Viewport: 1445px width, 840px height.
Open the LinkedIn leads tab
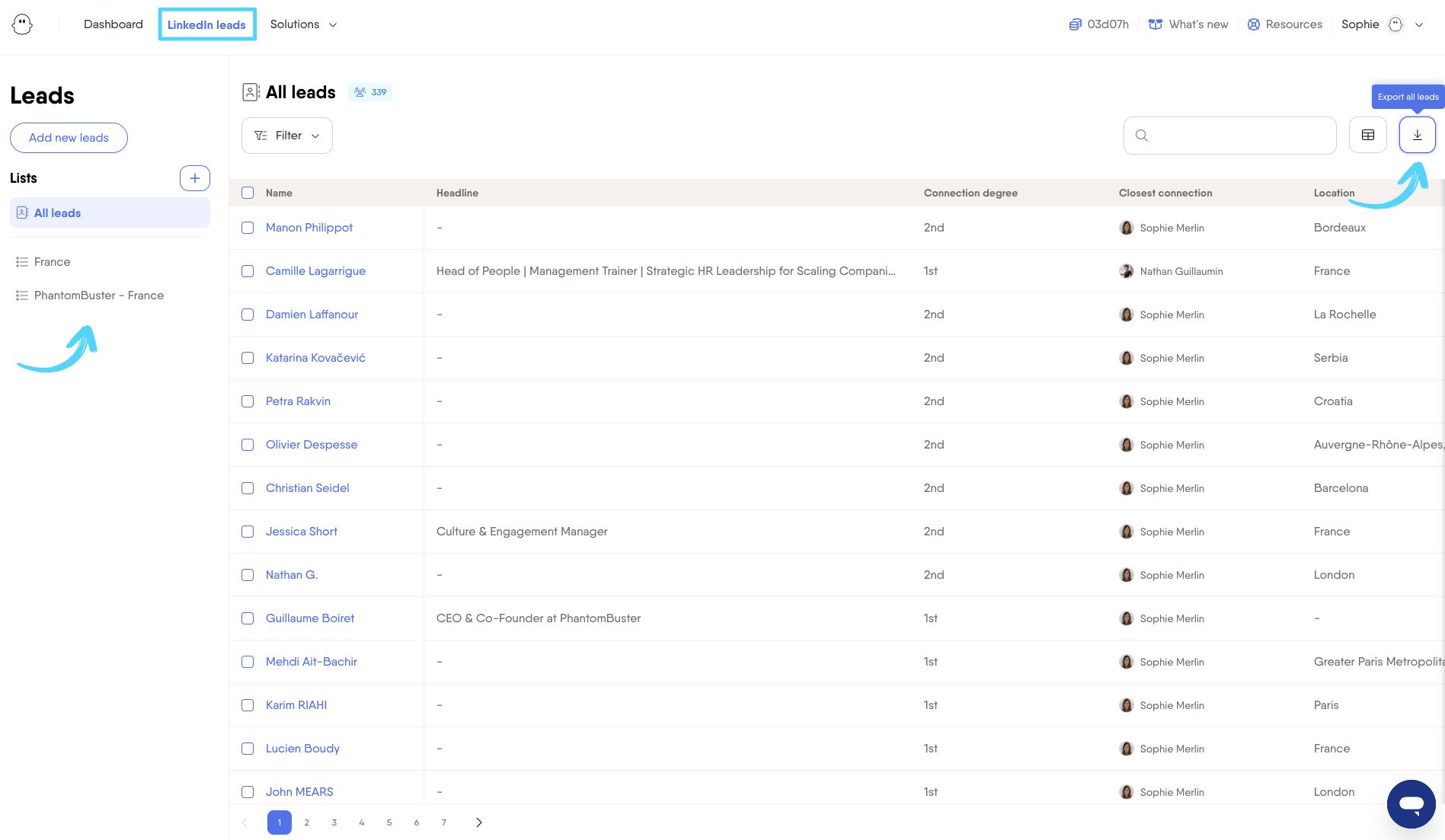(206, 24)
